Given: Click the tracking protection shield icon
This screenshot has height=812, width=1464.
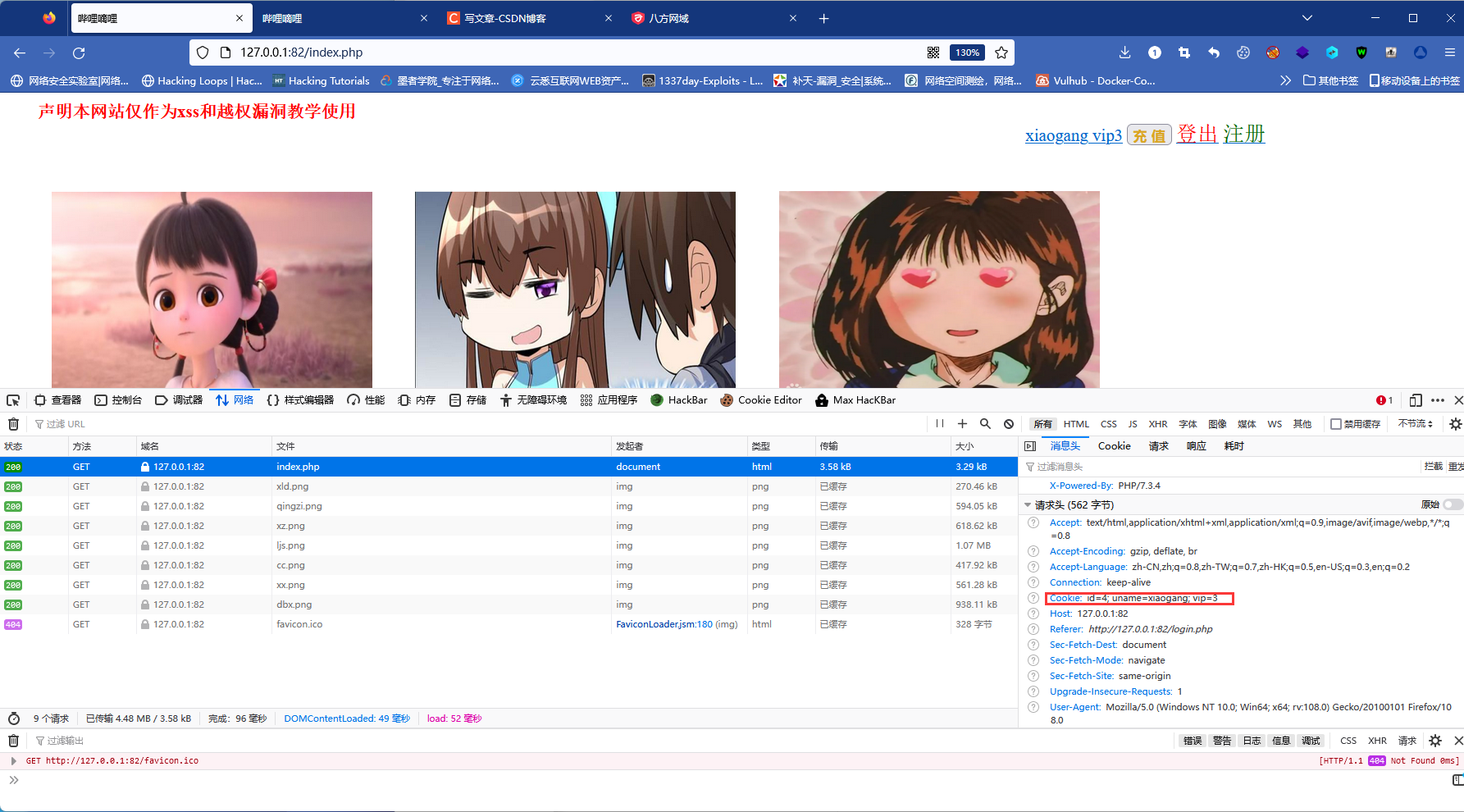Looking at the screenshot, I should [x=203, y=52].
